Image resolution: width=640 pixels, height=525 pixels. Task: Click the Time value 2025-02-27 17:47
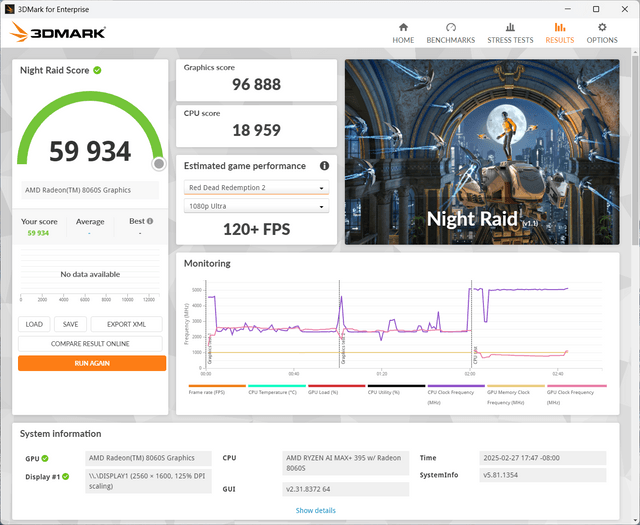pyautogui.click(x=543, y=458)
